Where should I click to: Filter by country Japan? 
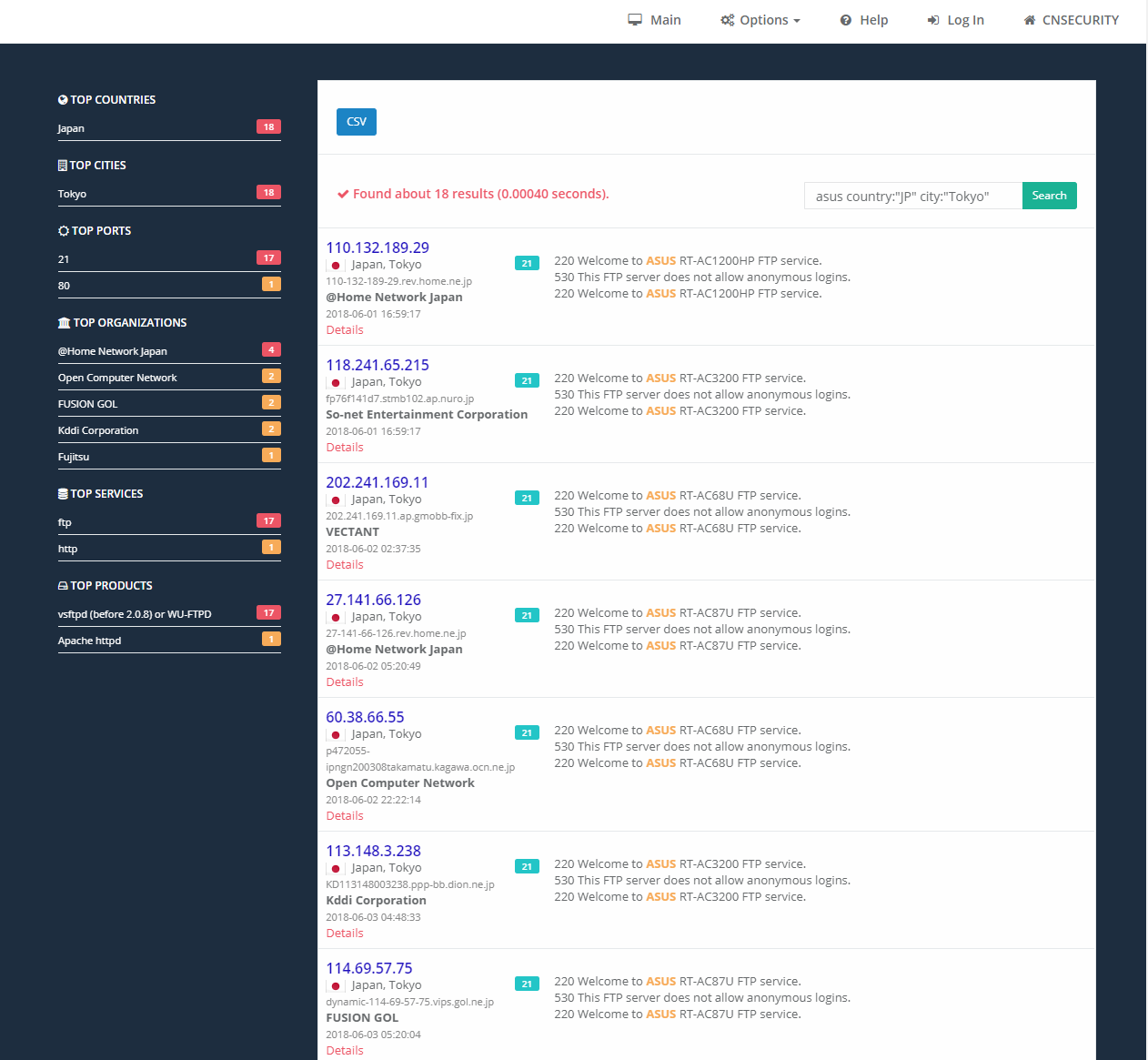[169, 128]
